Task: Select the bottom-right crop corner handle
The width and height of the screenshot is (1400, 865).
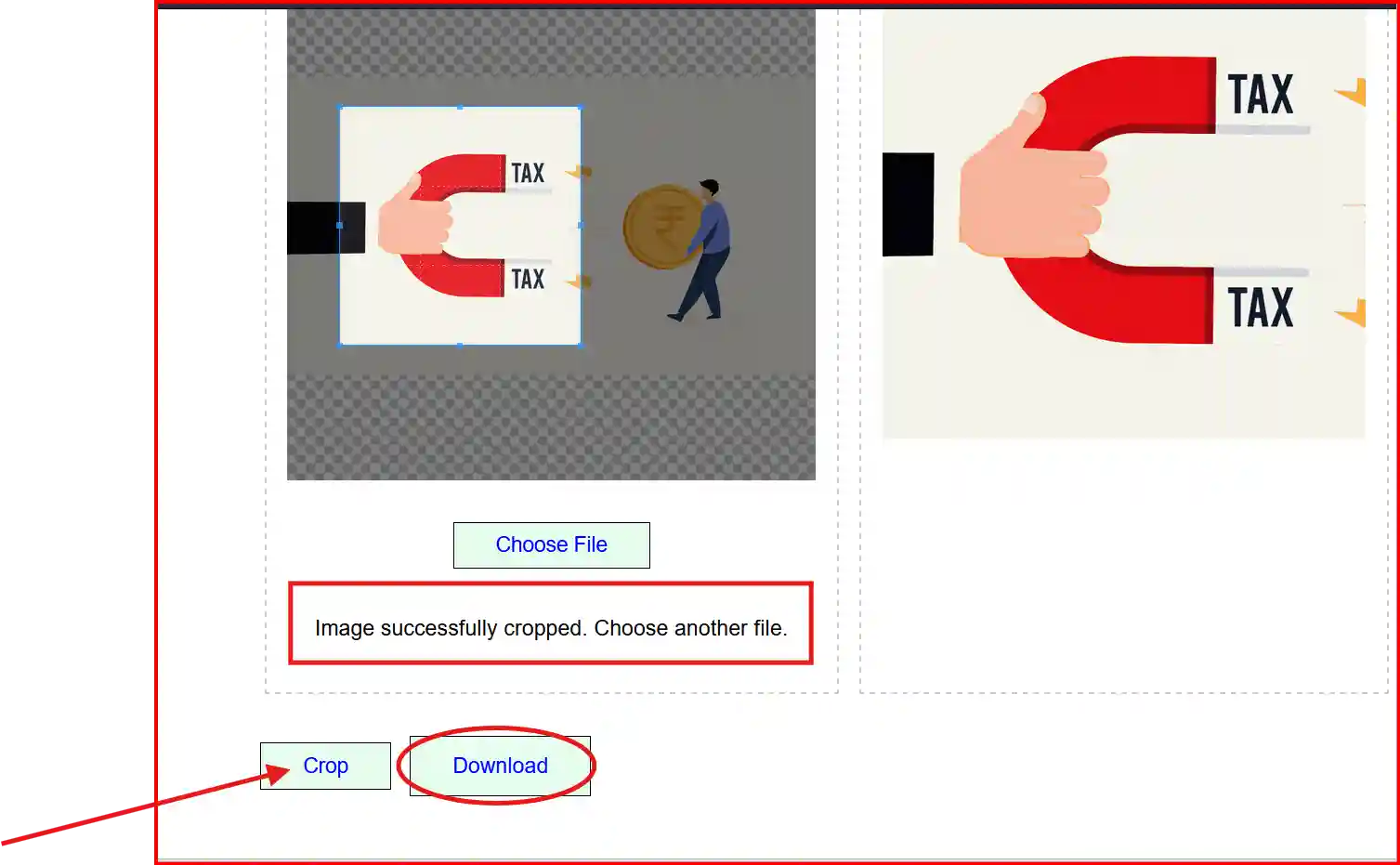Action: pyautogui.click(x=581, y=345)
